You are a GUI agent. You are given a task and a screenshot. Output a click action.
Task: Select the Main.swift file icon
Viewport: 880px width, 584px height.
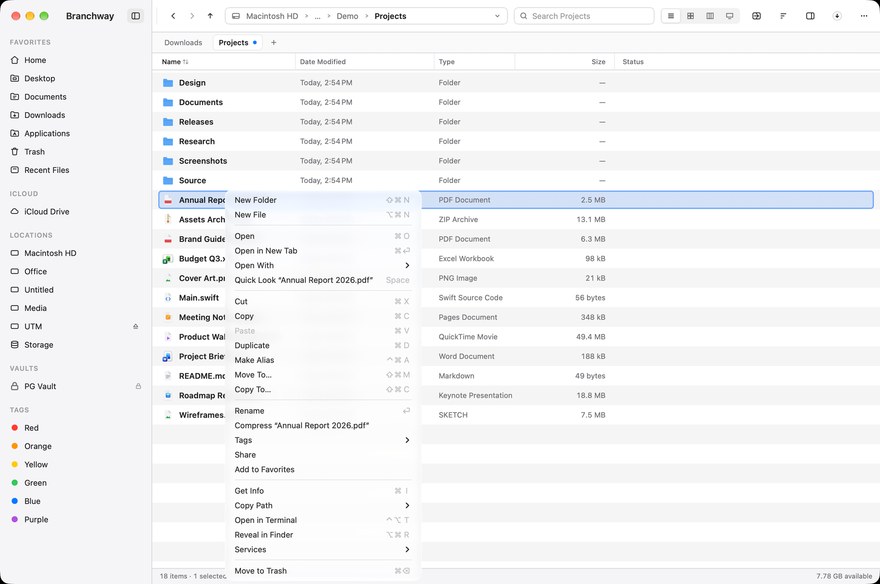[167, 298]
